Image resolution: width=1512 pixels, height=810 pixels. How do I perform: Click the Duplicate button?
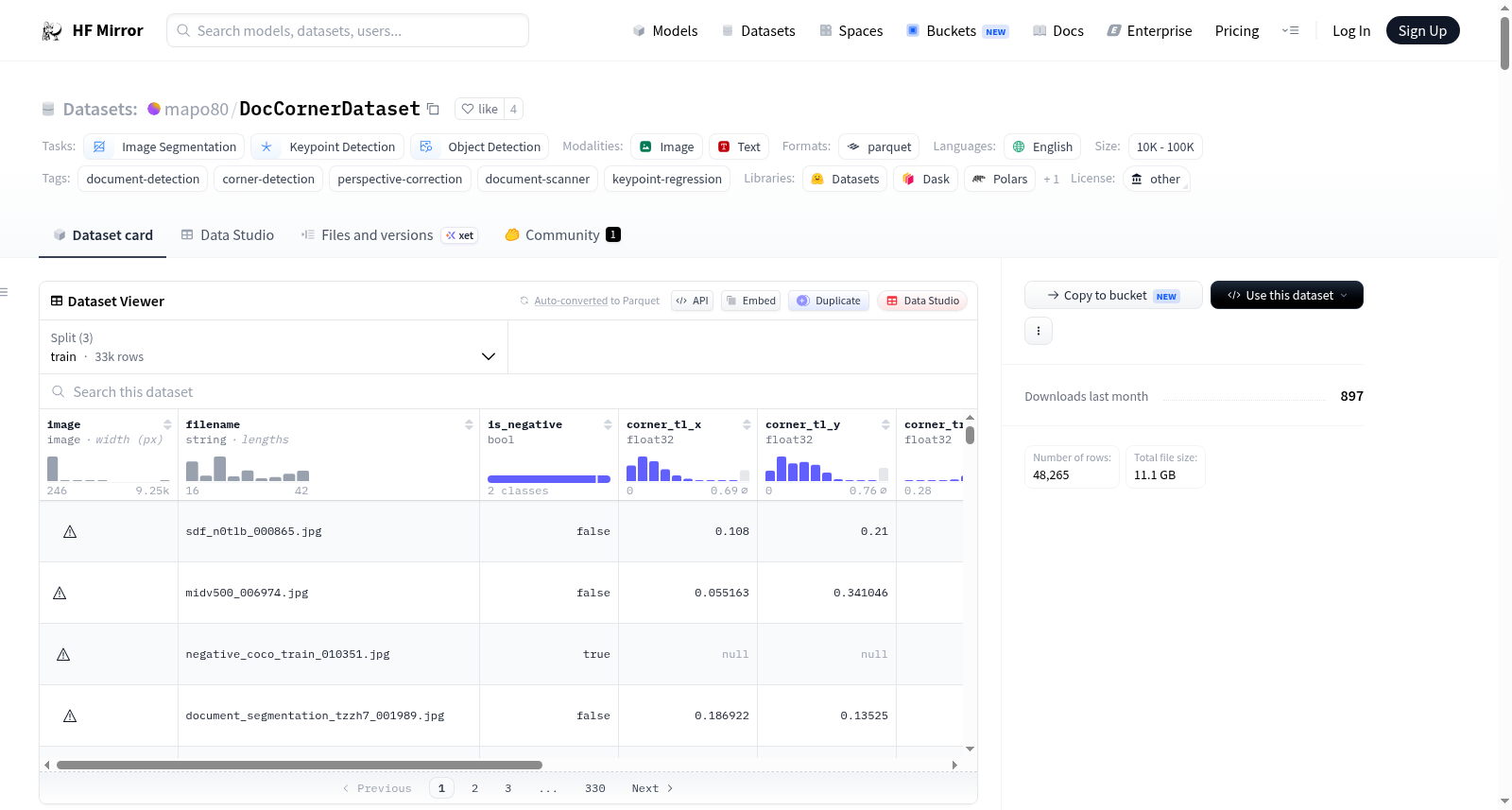[x=829, y=301]
